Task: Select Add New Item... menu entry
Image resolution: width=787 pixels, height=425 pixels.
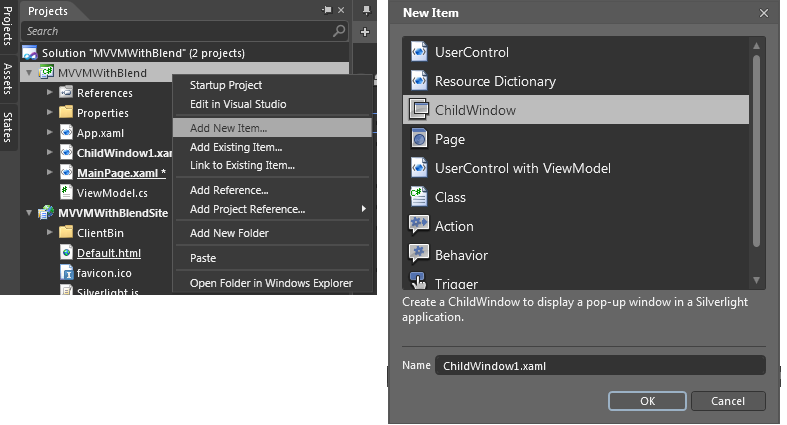Action: pos(273,127)
